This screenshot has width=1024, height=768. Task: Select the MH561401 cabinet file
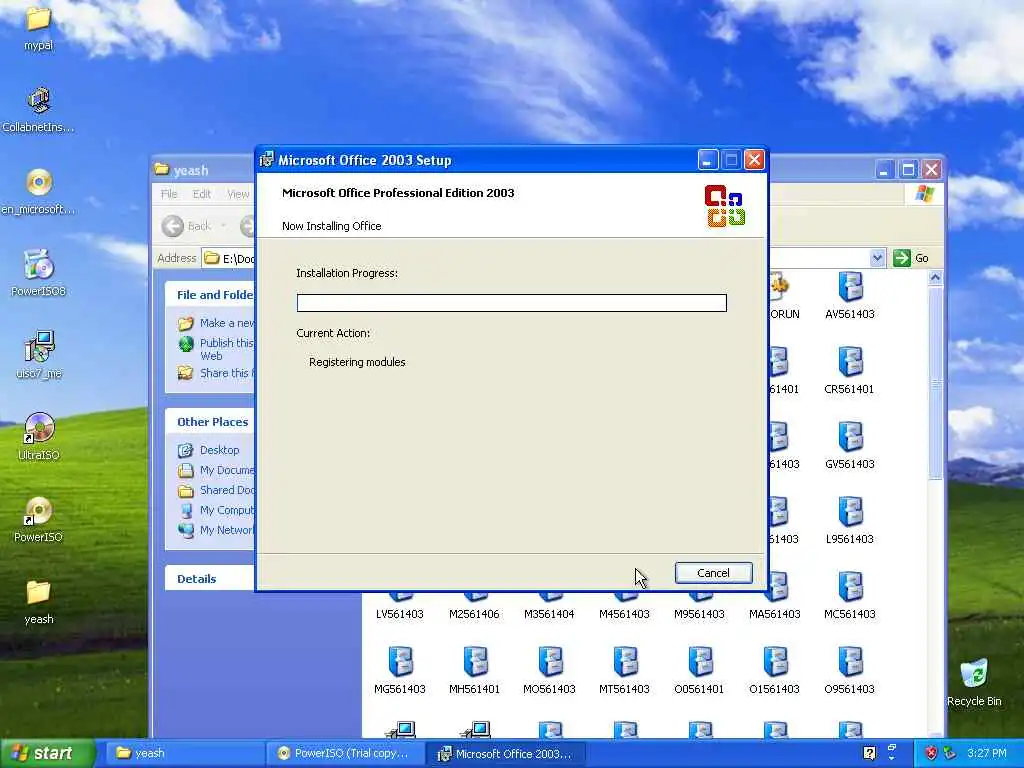(474, 671)
